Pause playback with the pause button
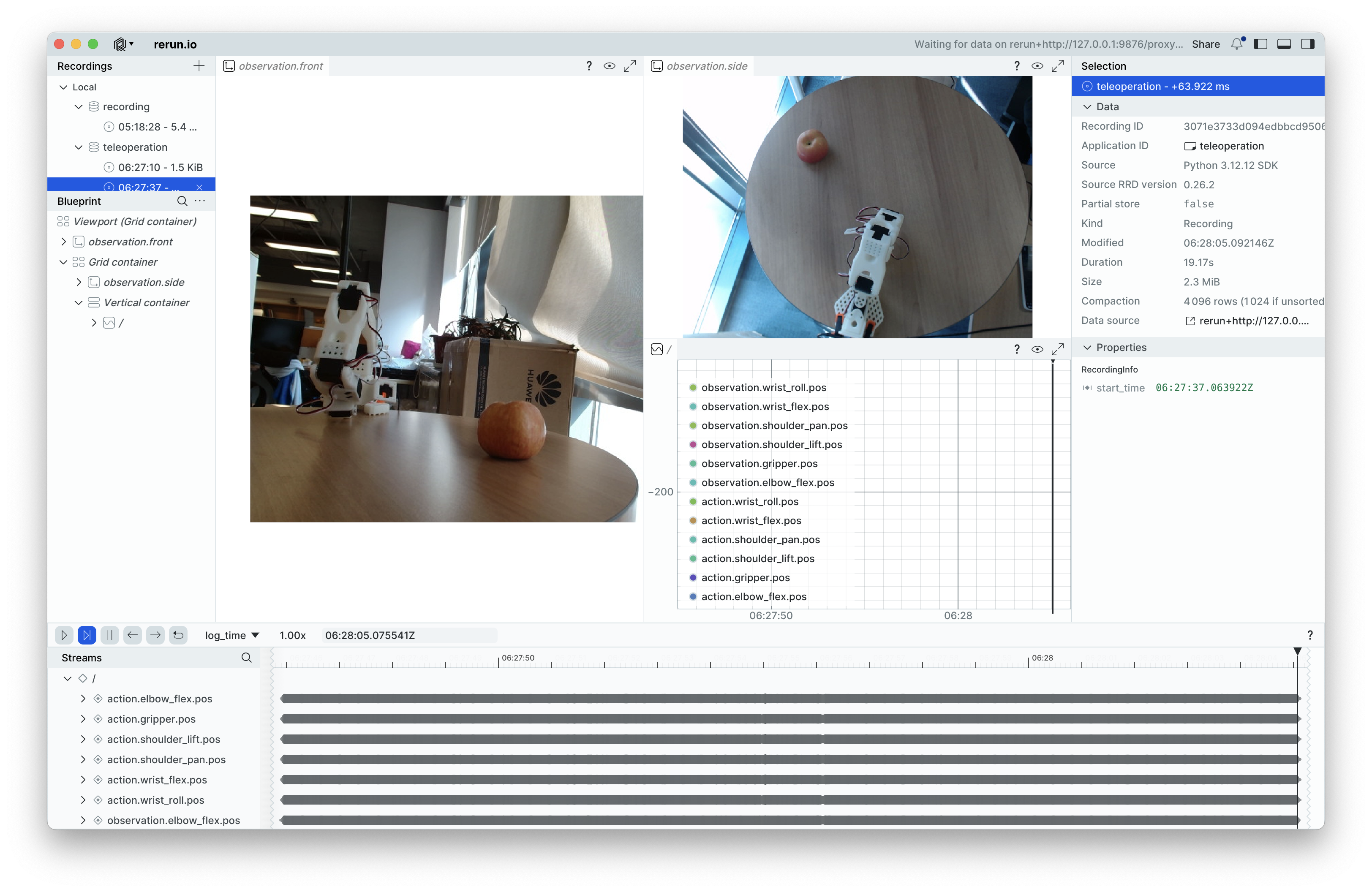The height and width of the screenshot is (892, 1372). (x=109, y=635)
